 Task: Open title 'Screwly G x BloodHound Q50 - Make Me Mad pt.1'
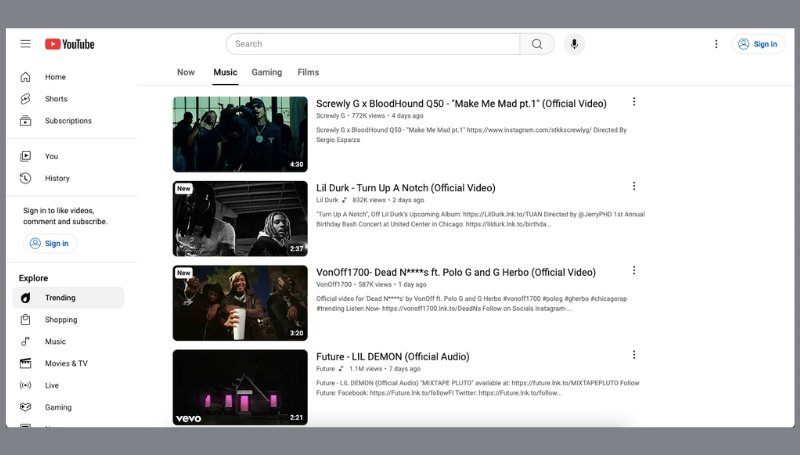(x=461, y=104)
